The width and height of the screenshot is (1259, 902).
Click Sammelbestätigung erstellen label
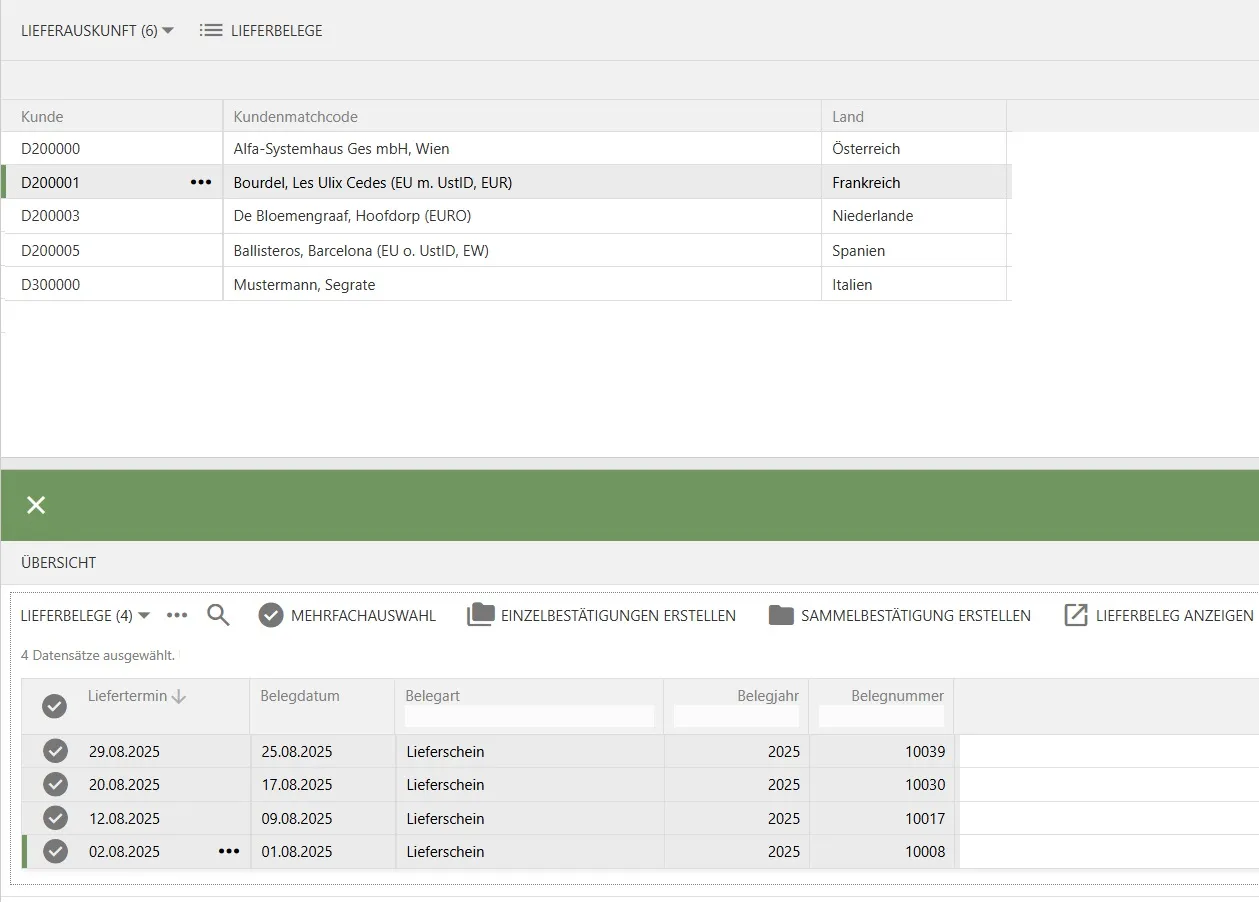pyautogui.click(x=915, y=615)
